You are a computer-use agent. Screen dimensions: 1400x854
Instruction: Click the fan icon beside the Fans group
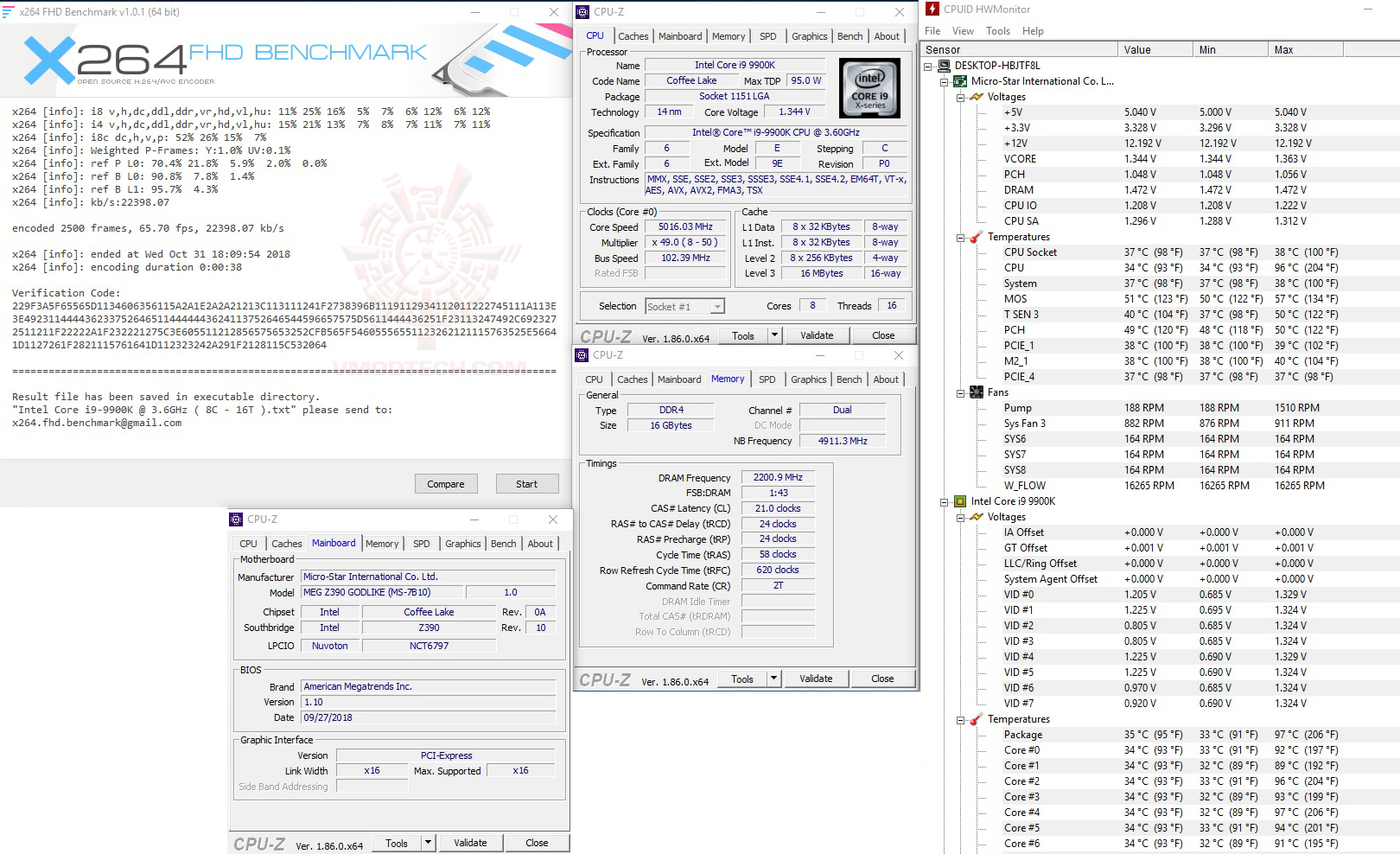point(976,392)
